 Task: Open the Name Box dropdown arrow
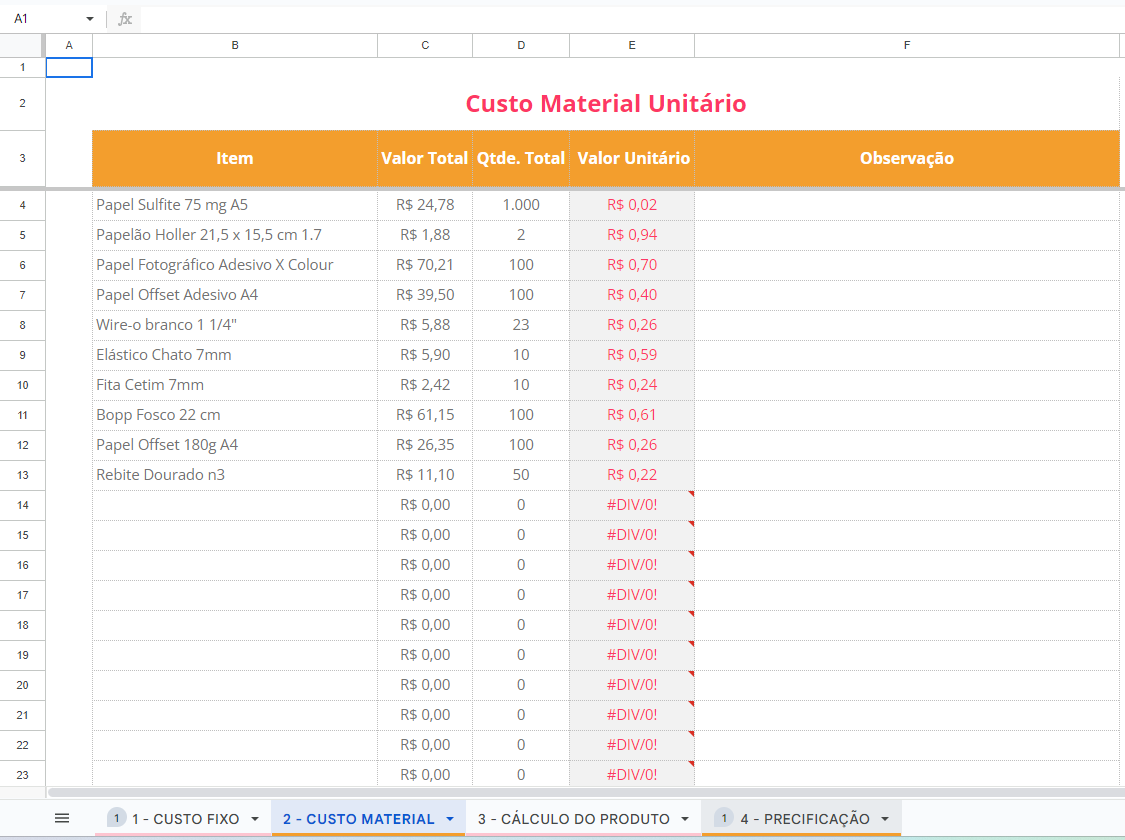click(x=90, y=19)
